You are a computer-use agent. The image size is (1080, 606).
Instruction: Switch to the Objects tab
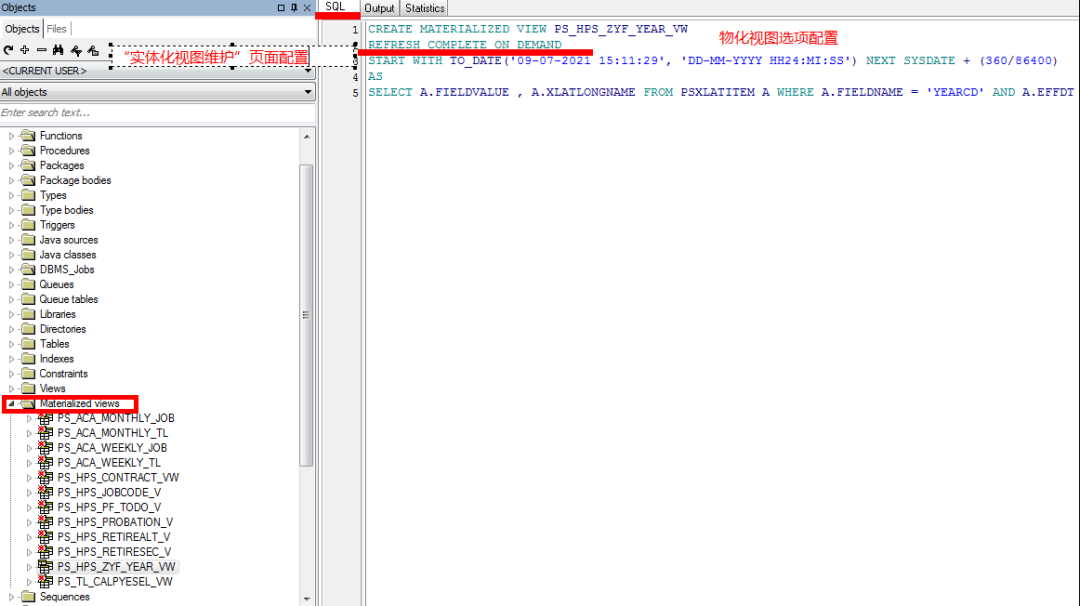pyautogui.click(x=22, y=29)
